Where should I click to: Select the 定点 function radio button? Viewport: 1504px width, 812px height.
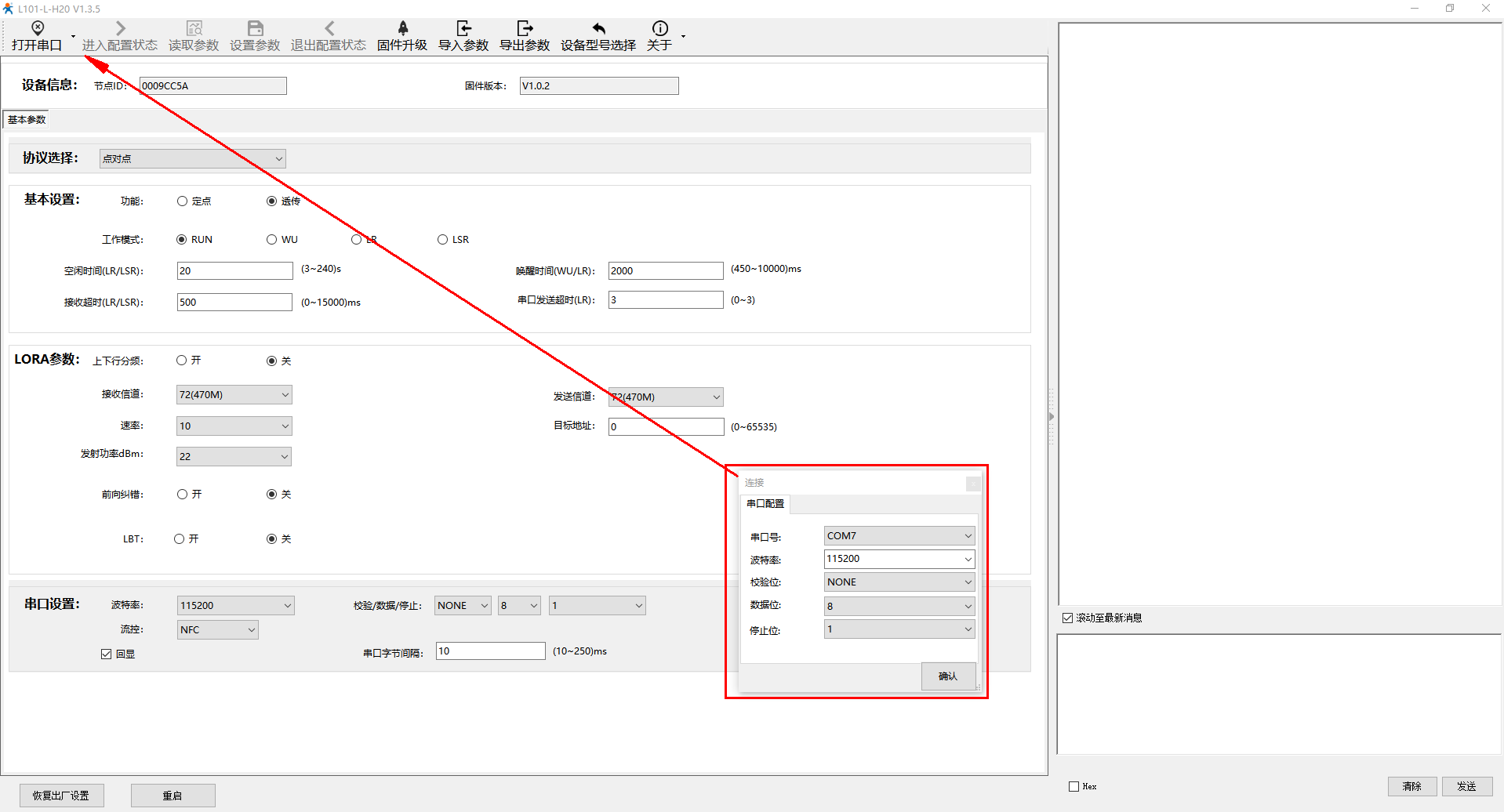183,201
